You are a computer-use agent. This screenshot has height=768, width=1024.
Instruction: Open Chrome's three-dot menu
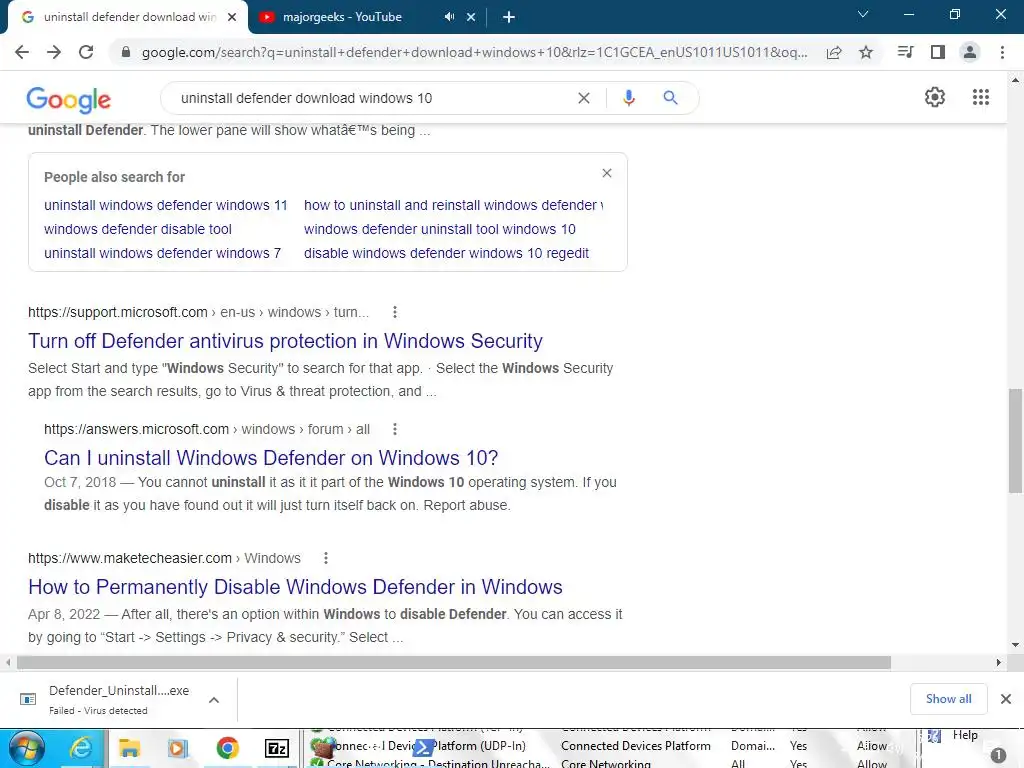pos(1002,52)
